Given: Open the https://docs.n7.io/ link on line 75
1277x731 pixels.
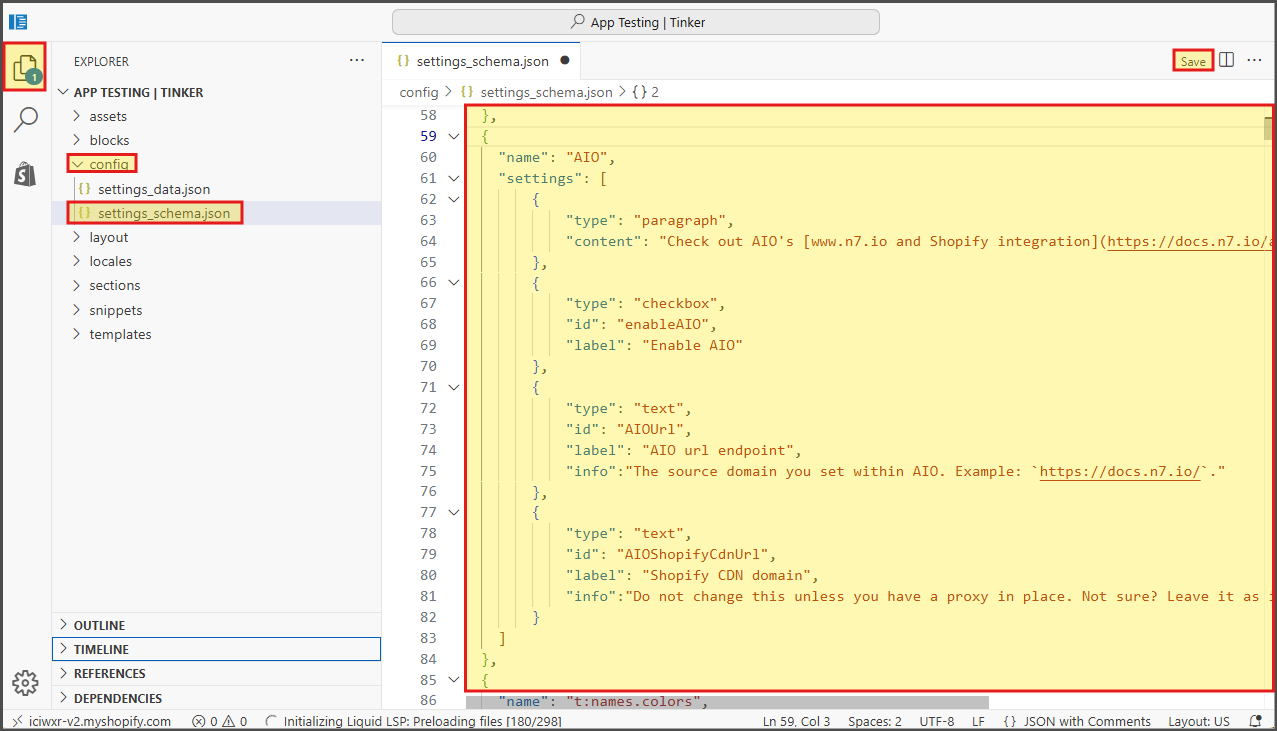Looking at the screenshot, I should point(1120,471).
